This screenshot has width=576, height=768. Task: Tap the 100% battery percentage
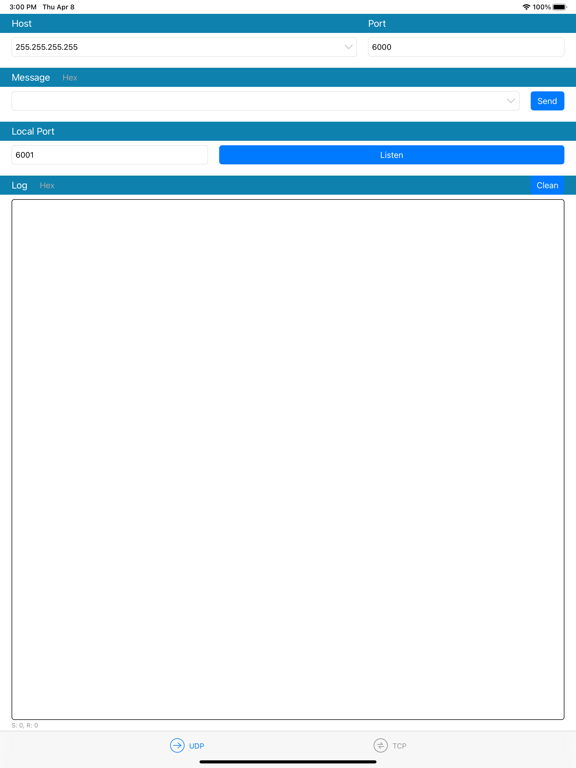click(x=542, y=7)
